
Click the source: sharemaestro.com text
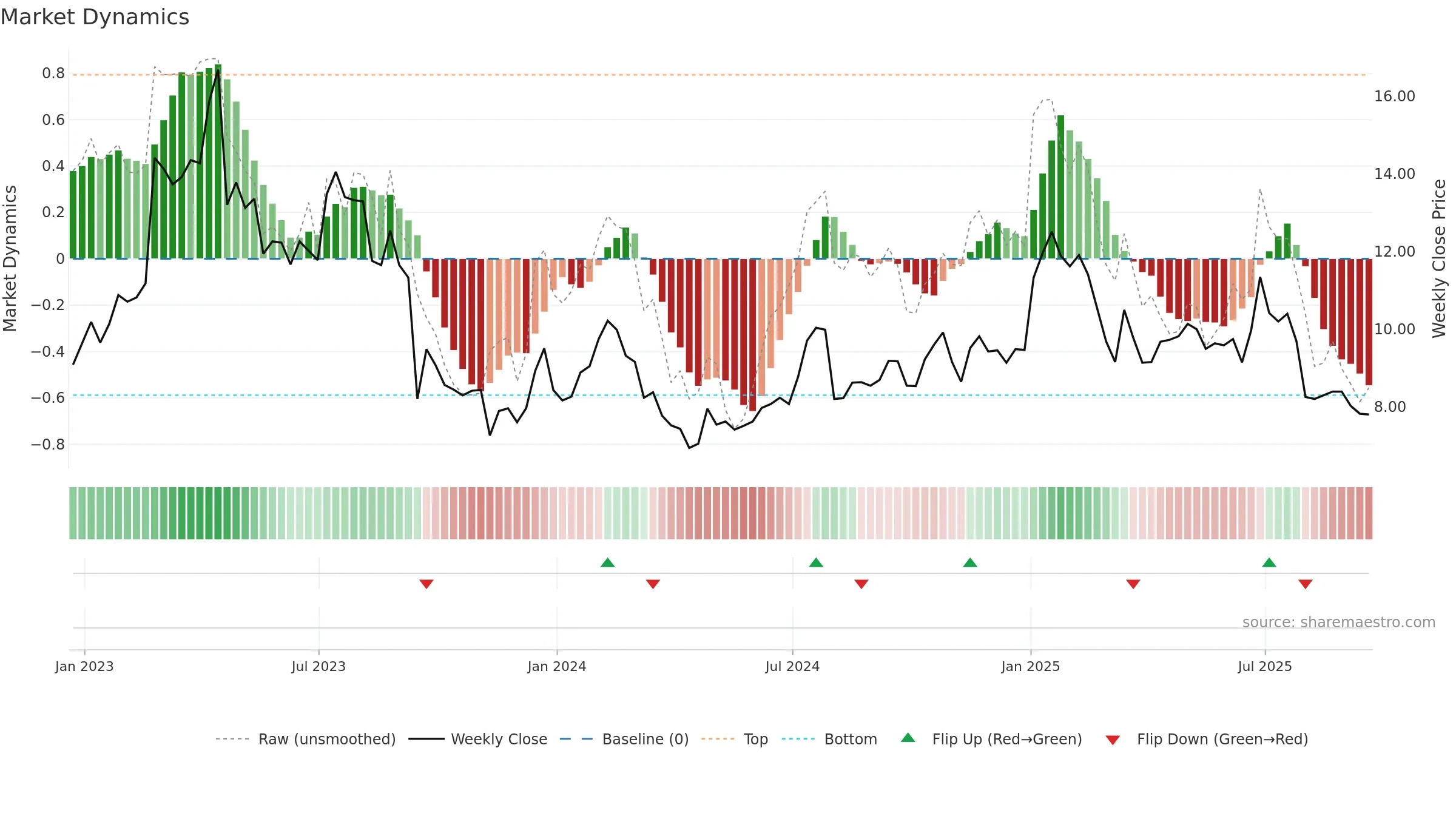click(x=1339, y=622)
